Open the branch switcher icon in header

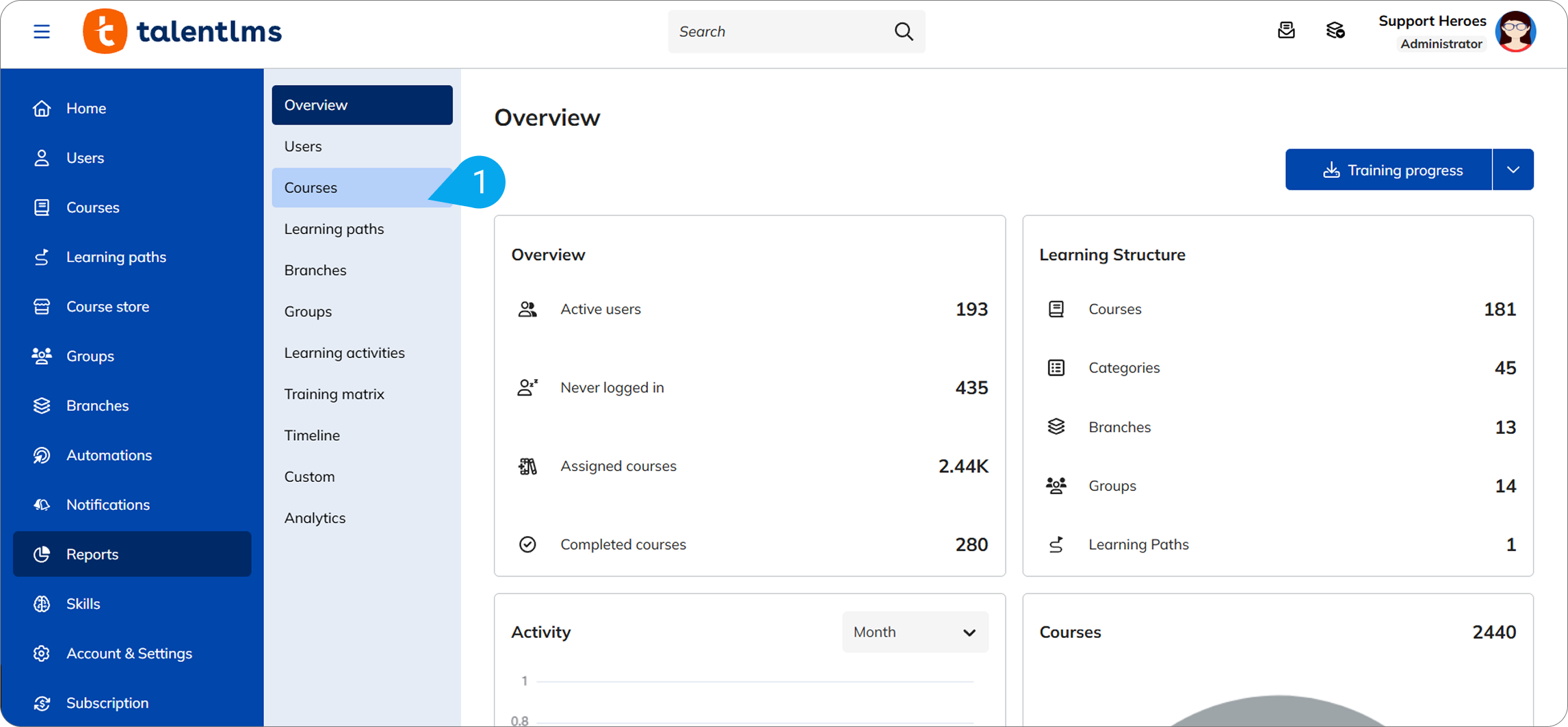pos(1335,31)
